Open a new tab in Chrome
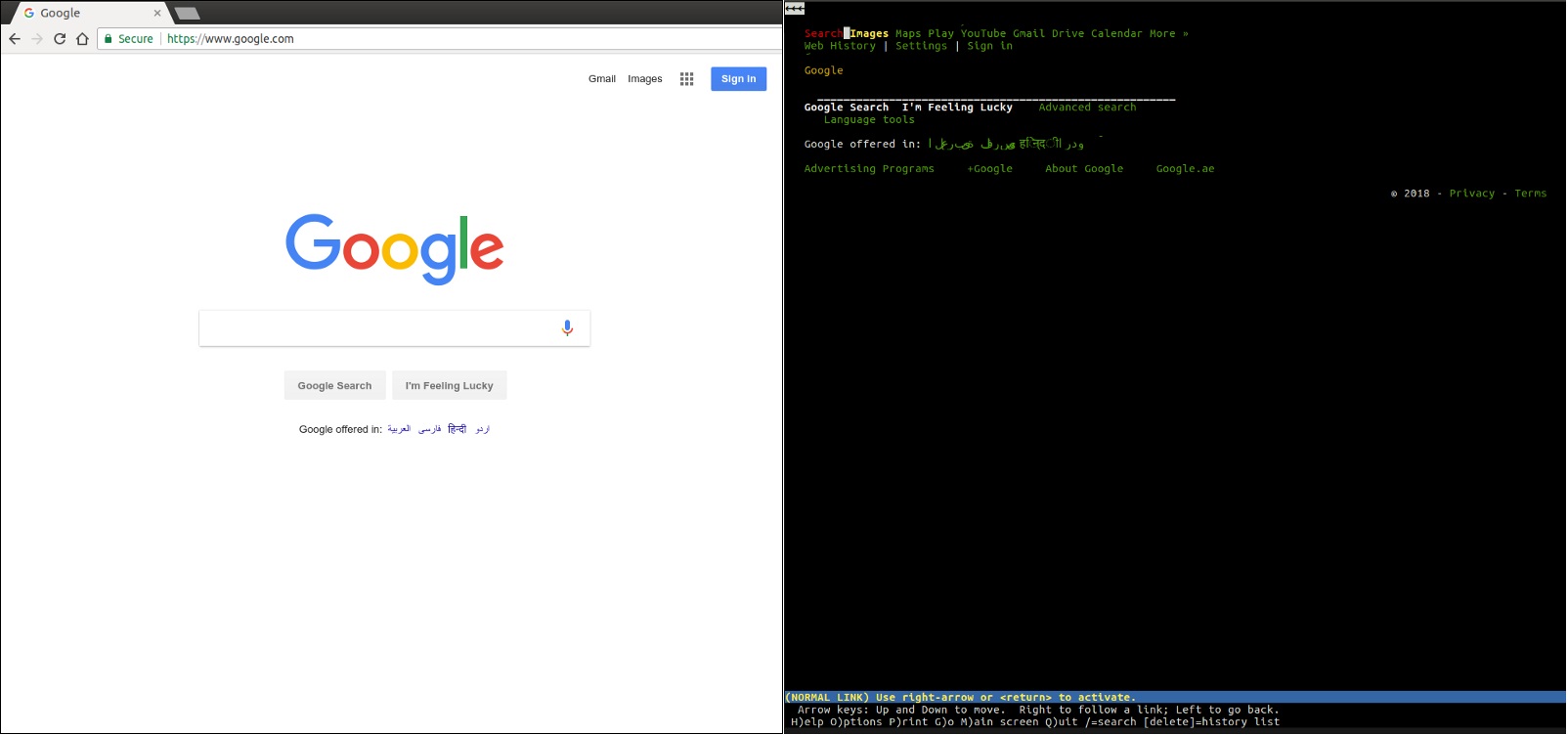The width and height of the screenshot is (1568, 735). pyautogui.click(x=187, y=14)
